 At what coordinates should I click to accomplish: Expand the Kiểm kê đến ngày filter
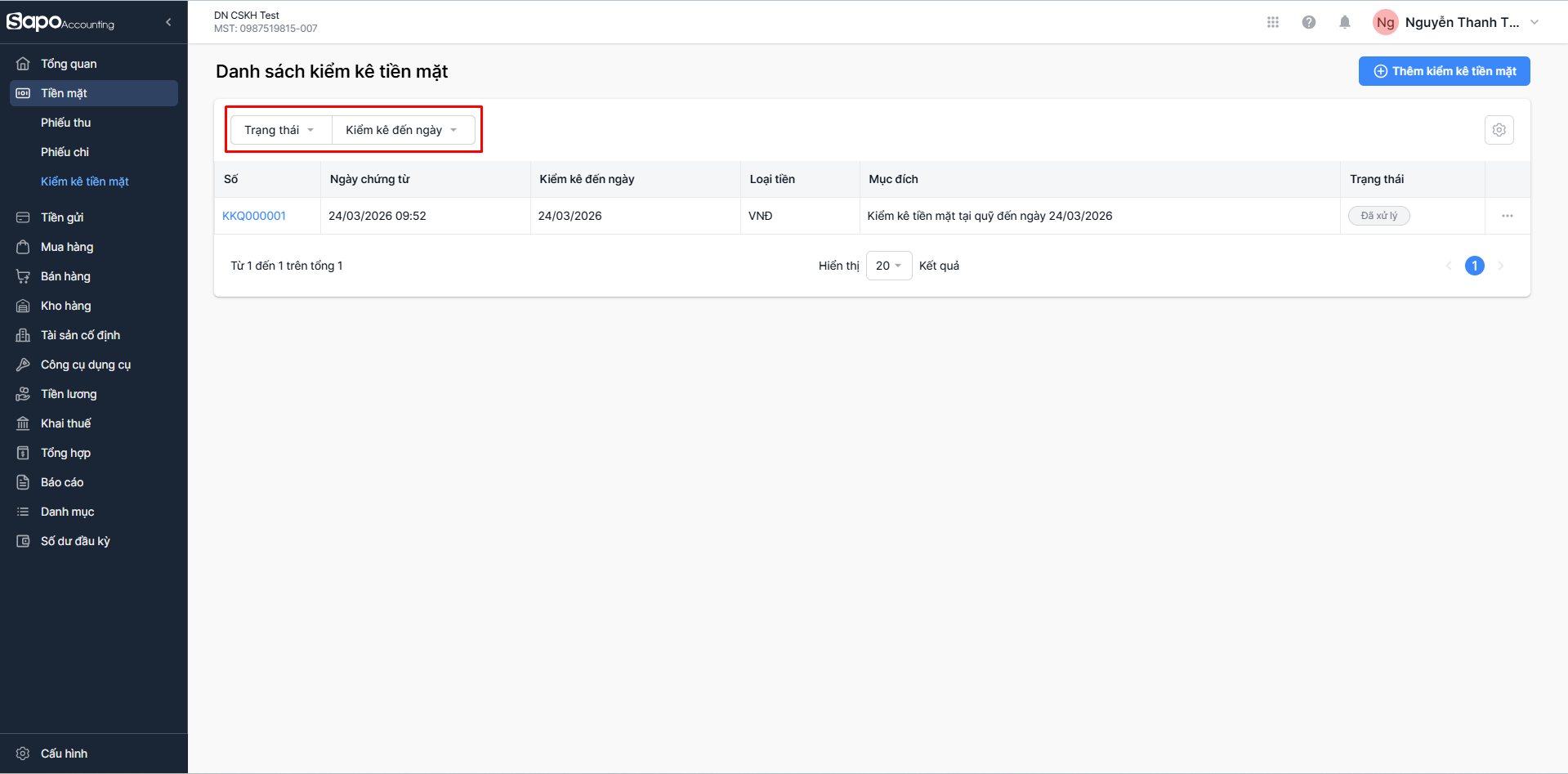[x=402, y=130]
